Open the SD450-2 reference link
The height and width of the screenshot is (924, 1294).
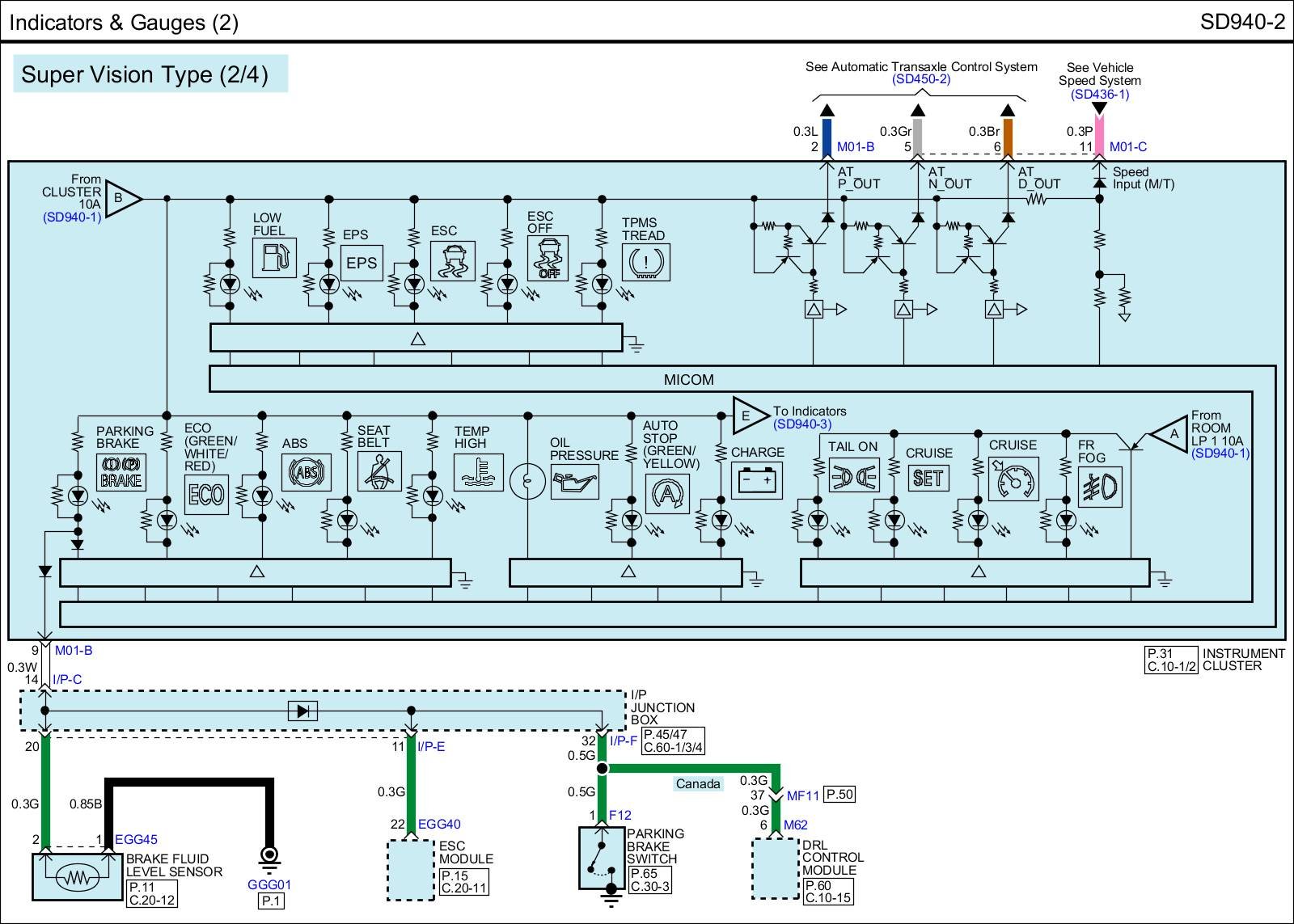[921, 79]
